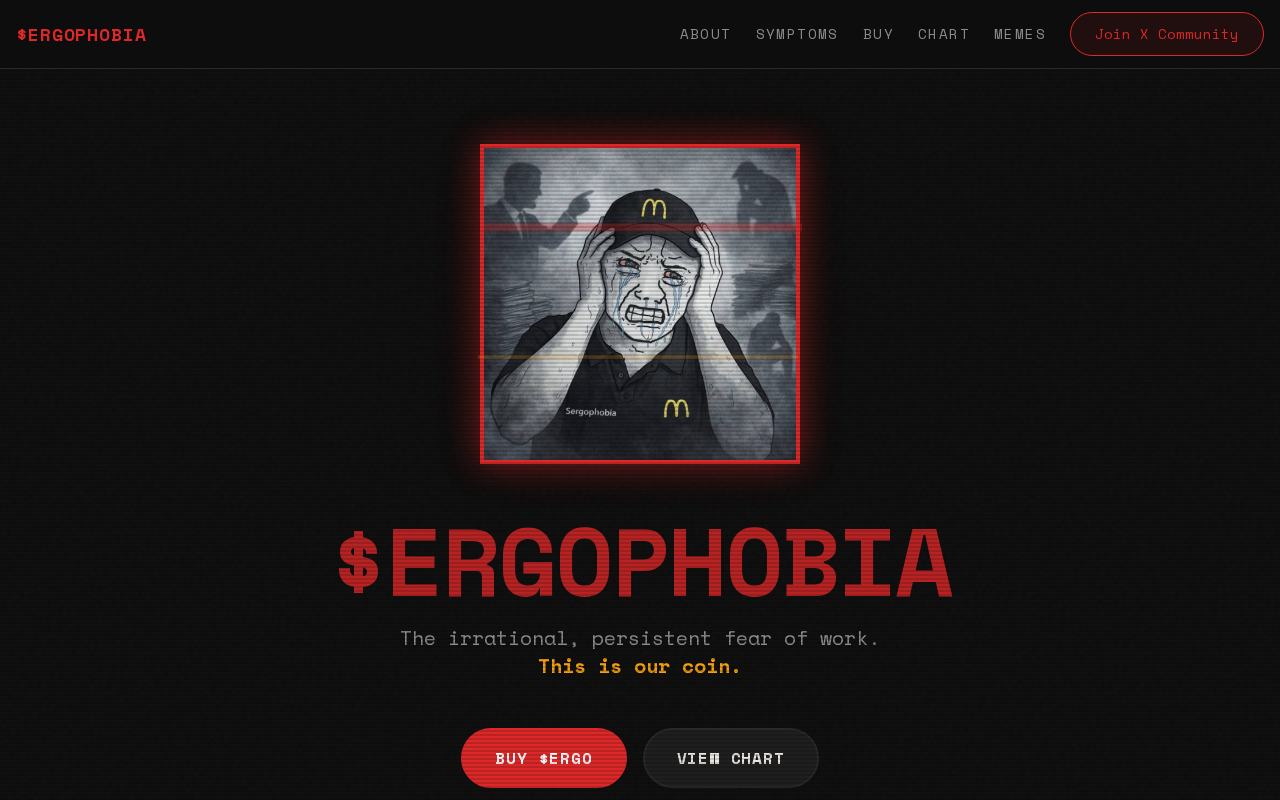Viewport: 1280px width, 800px height.
Task: Click the Sergophobia name tag on the shirt
Action: point(591,411)
